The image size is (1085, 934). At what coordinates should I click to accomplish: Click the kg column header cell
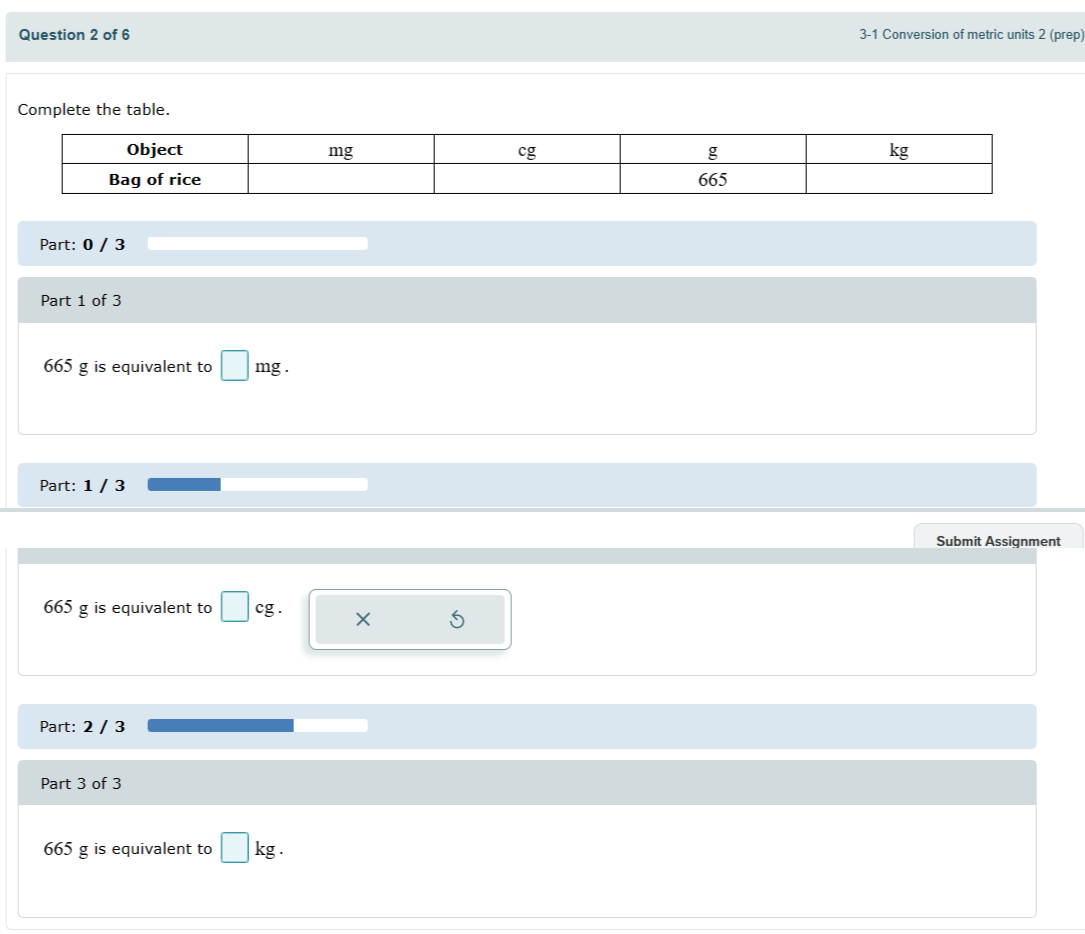click(x=899, y=149)
